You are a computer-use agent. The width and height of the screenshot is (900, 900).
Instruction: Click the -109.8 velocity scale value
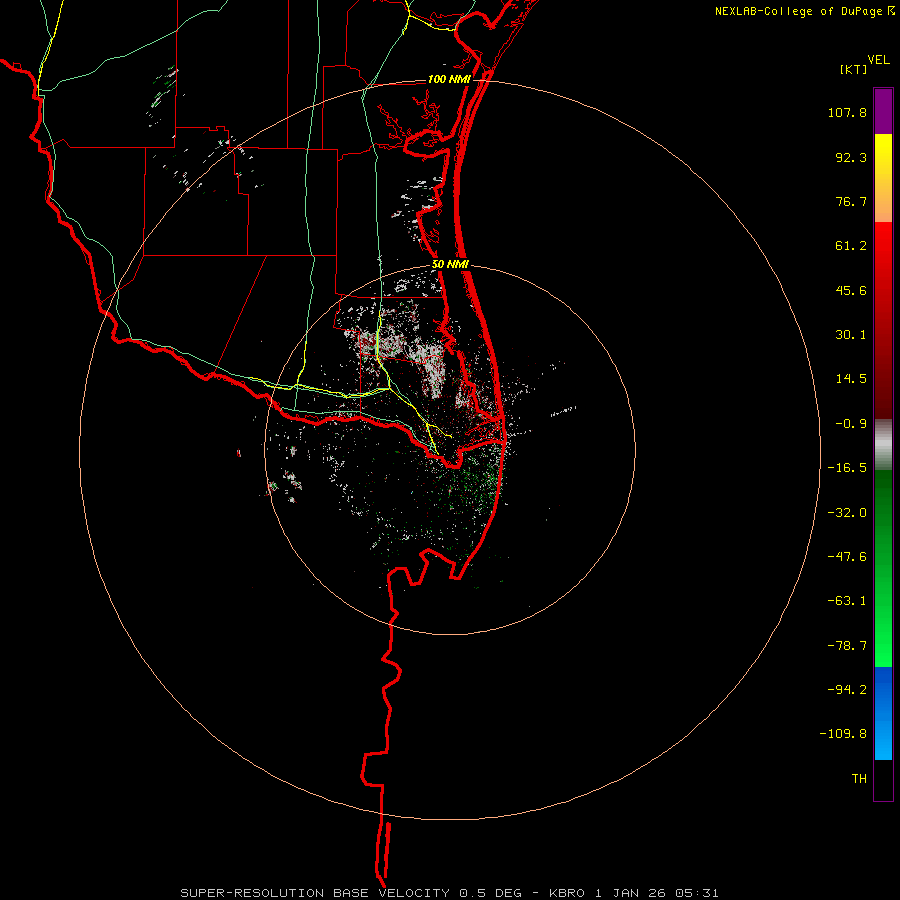pos(843,734)
